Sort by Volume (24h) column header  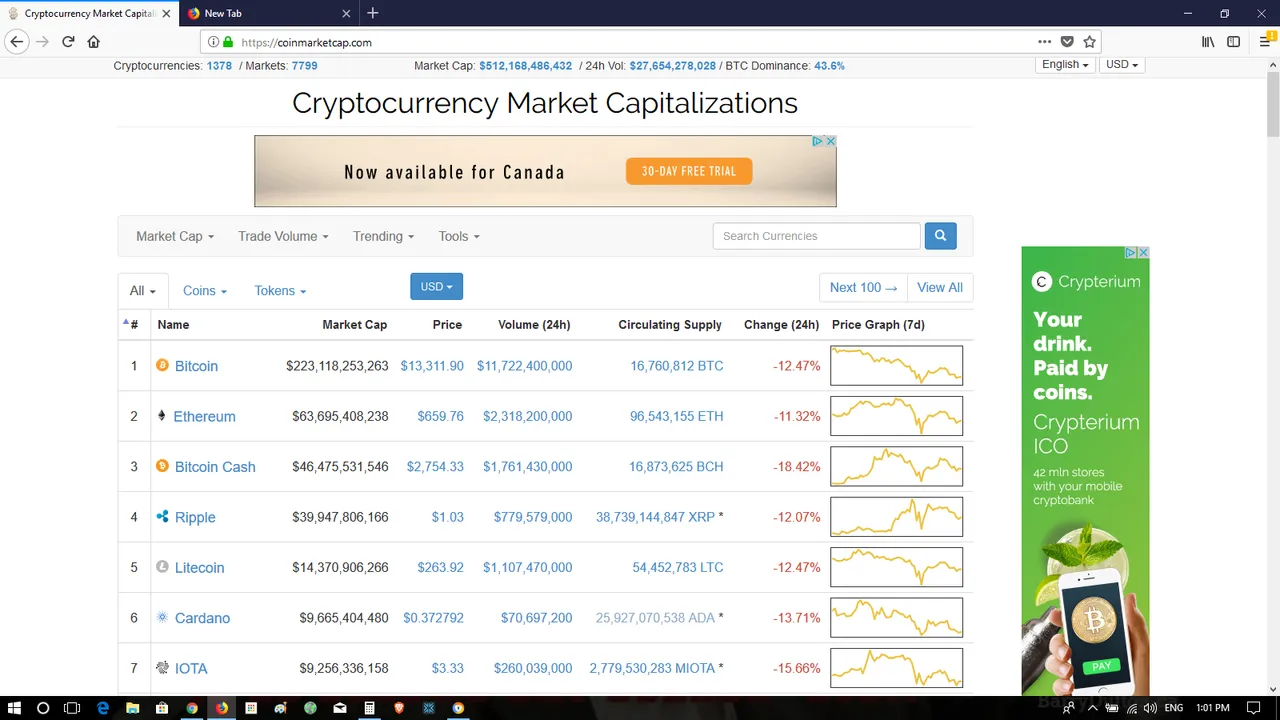point(534,324)
